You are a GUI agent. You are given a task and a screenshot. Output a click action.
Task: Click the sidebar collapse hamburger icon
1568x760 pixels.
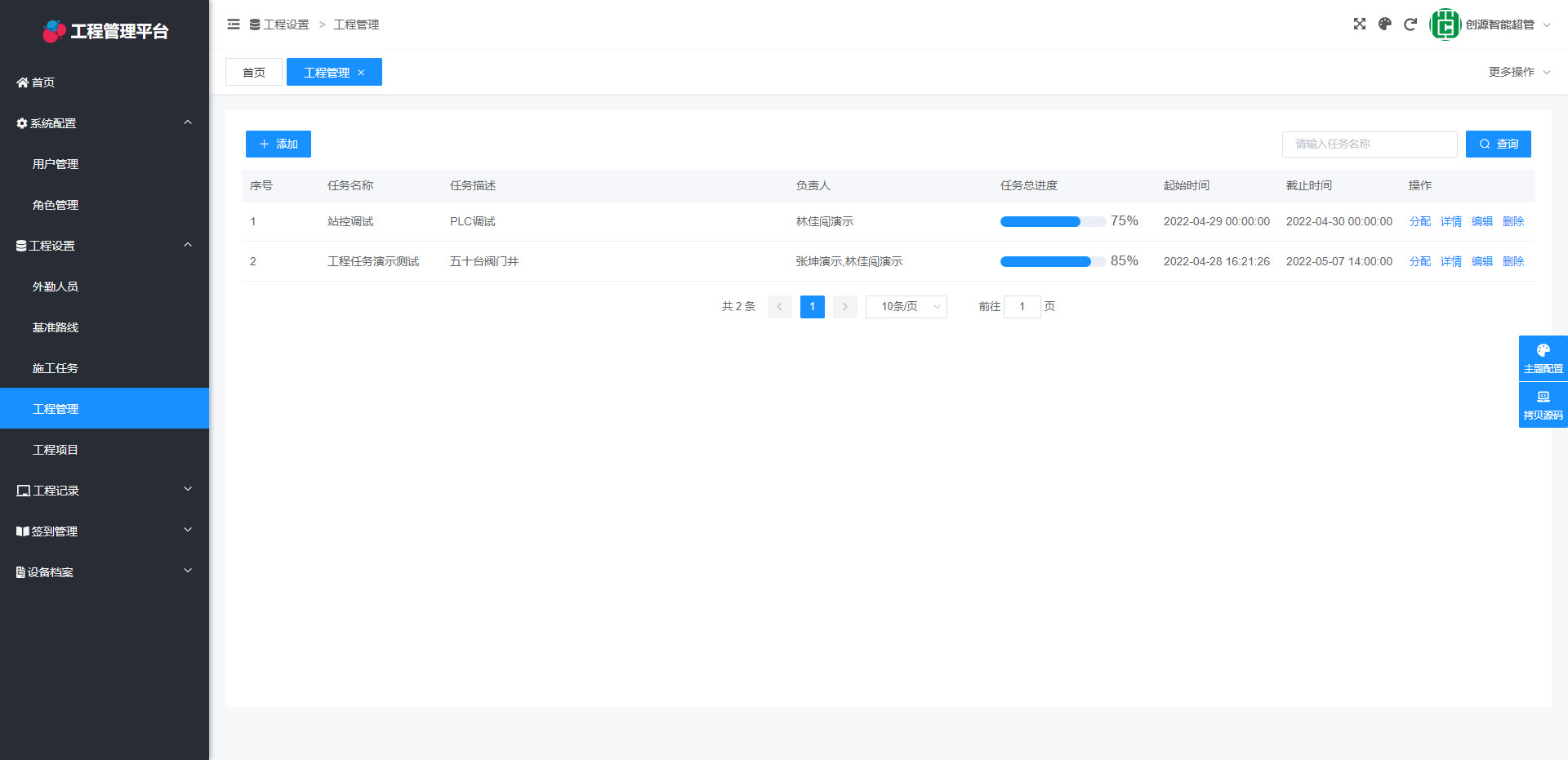point(234,24)
